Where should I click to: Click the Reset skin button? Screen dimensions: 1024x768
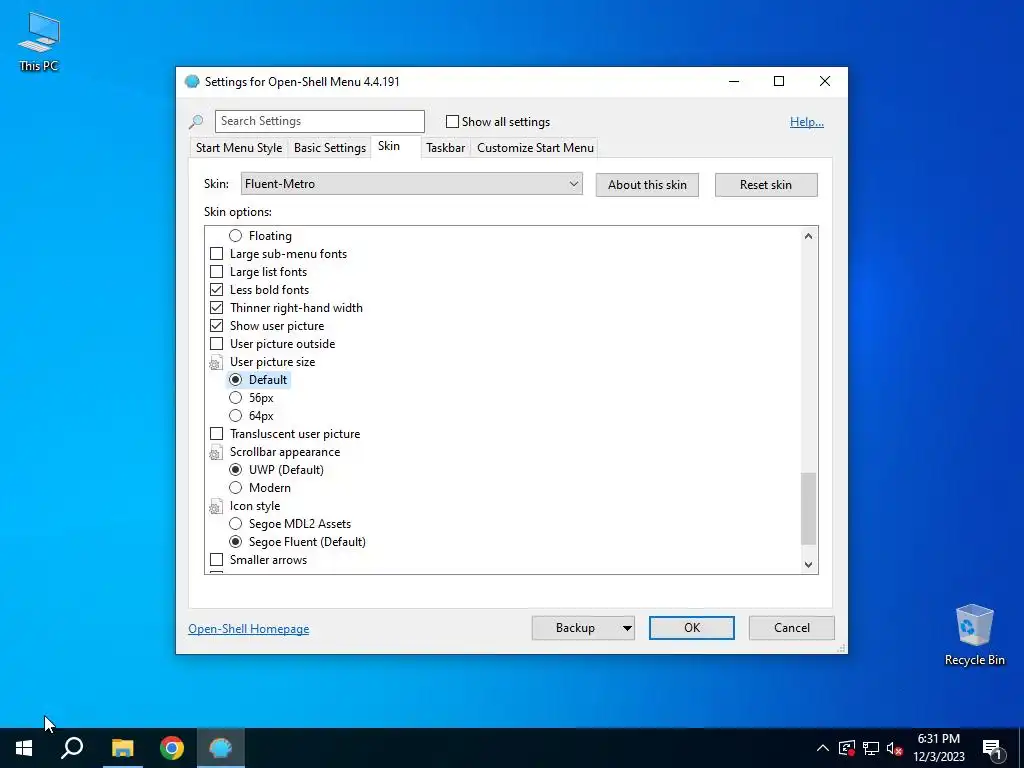click(x=765, y=185)
